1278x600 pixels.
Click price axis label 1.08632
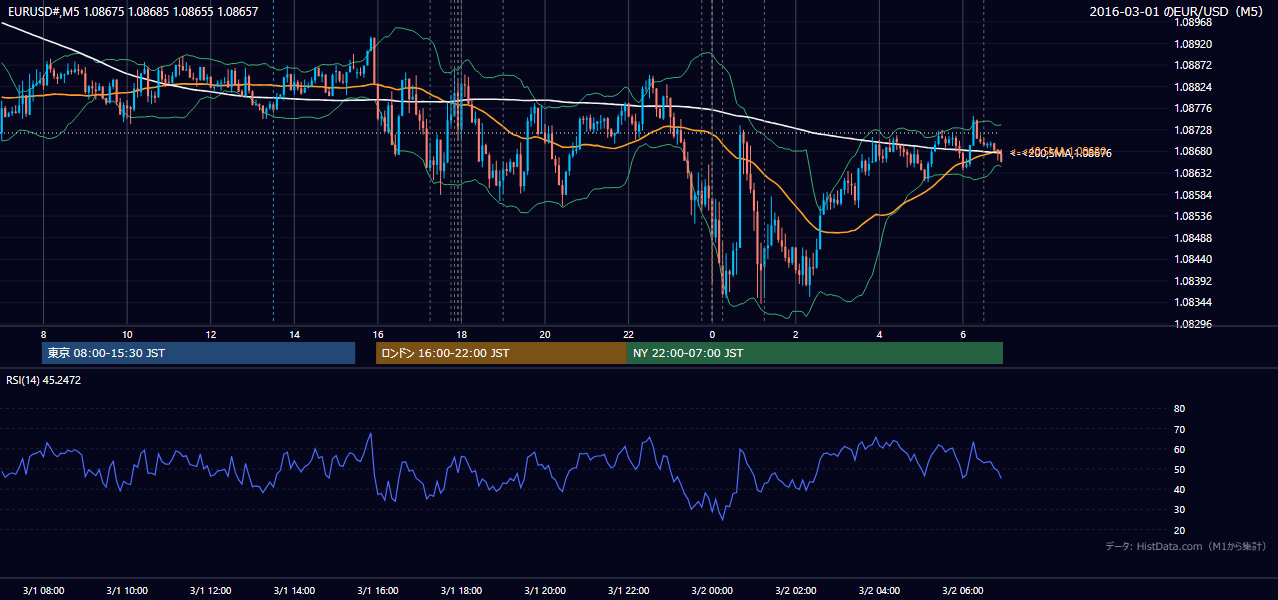tap(1193, 173)
